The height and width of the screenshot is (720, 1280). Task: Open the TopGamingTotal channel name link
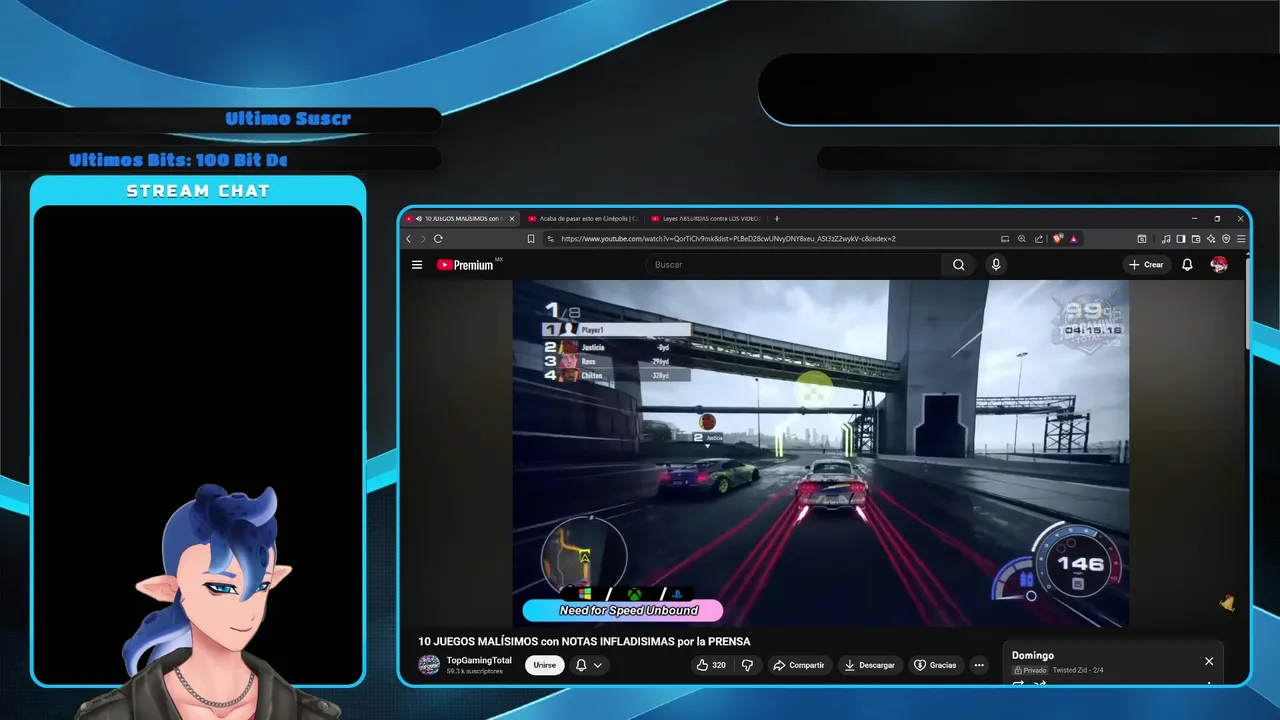tap(479, 660)
